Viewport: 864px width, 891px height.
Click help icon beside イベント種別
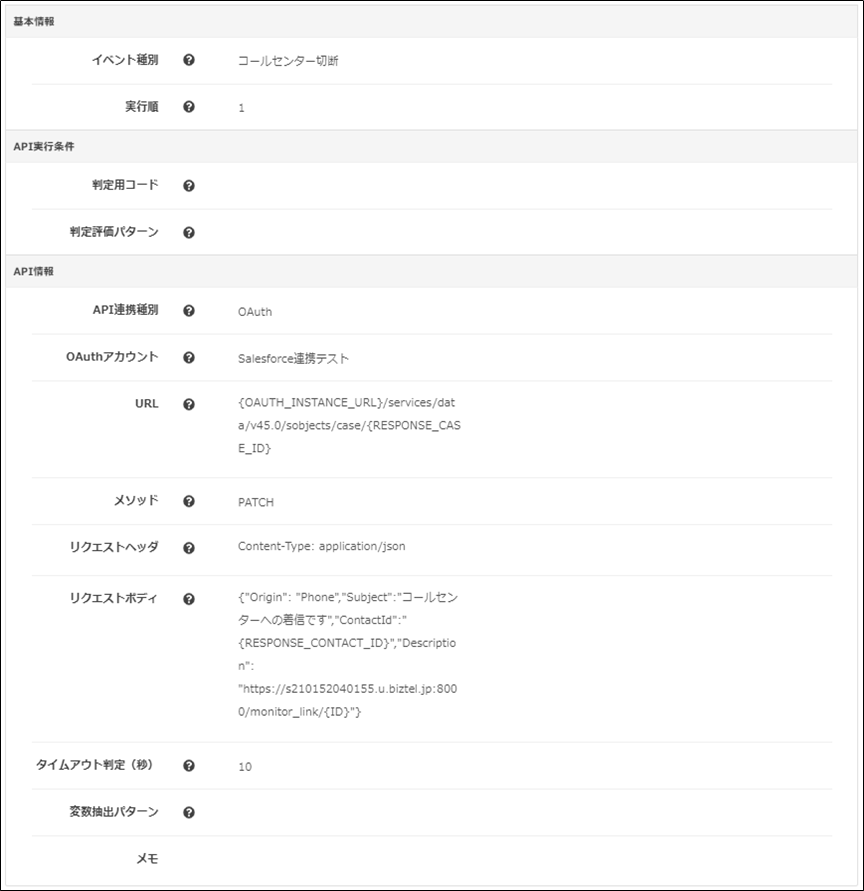pos(189,60)
